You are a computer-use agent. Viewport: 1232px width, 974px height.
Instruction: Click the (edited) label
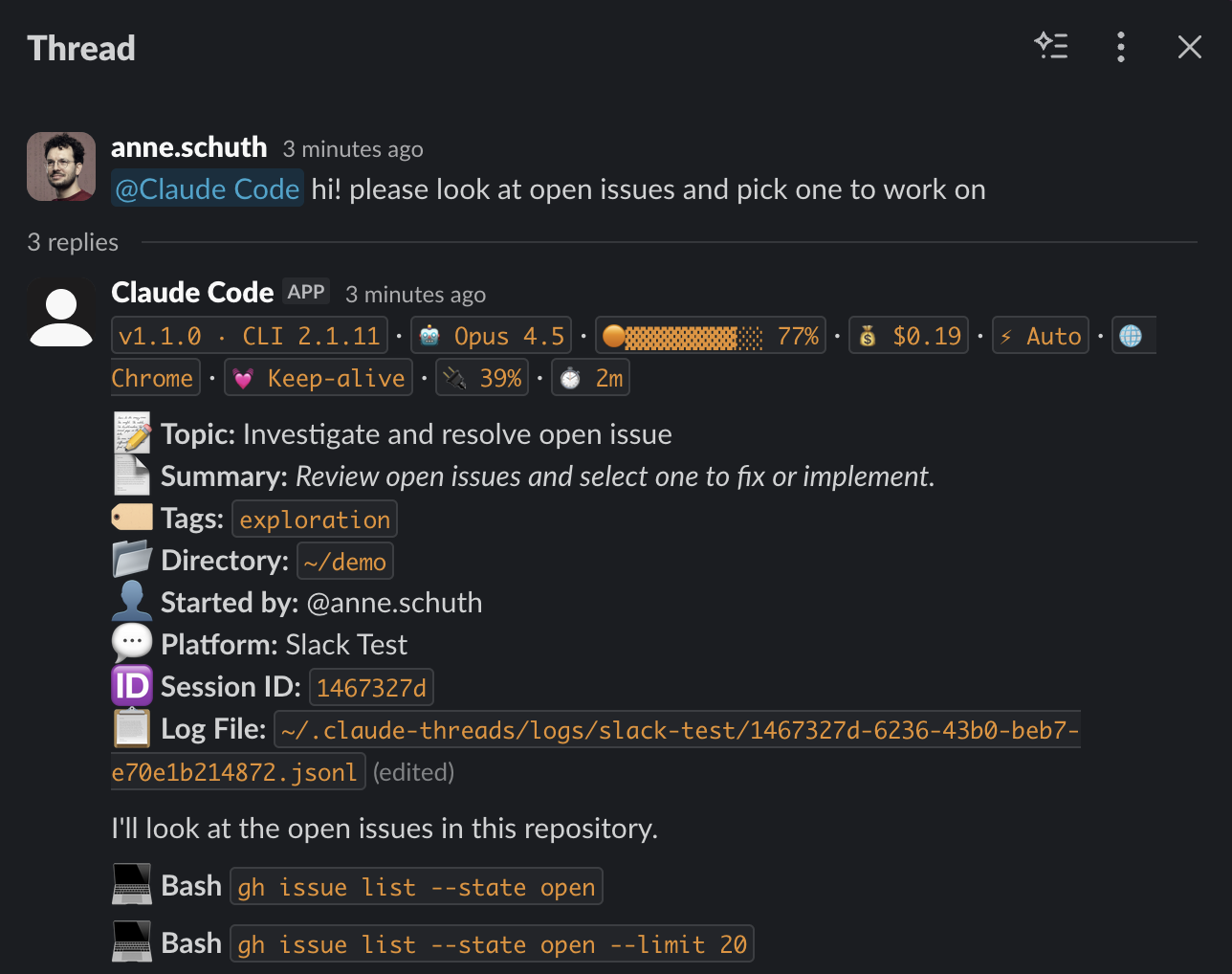click(x=413, y=772)
